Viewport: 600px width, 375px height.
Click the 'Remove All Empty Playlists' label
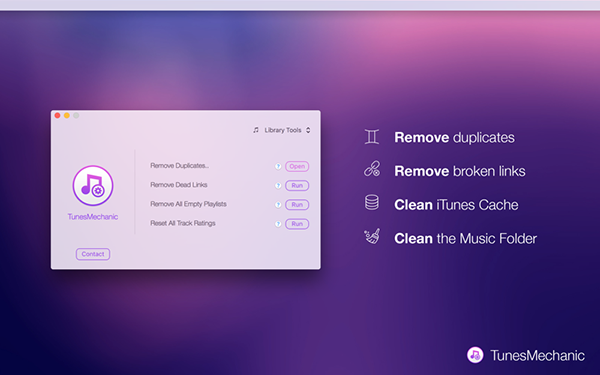(188, 204)
